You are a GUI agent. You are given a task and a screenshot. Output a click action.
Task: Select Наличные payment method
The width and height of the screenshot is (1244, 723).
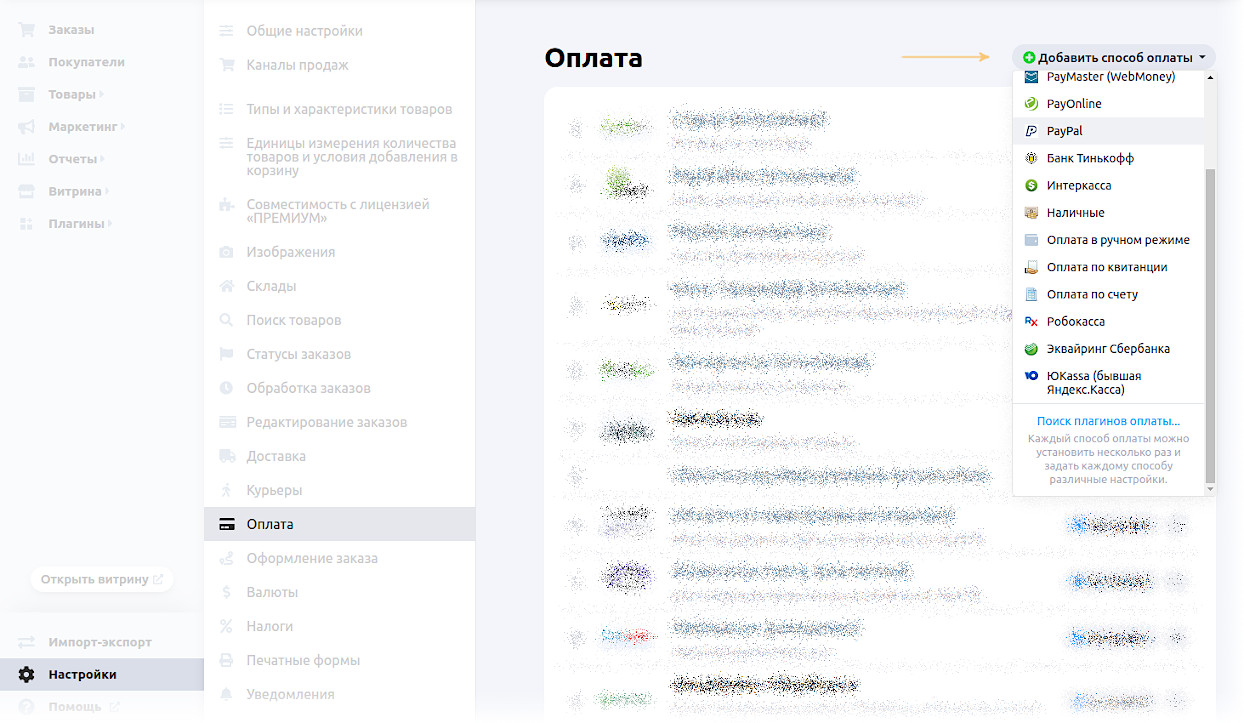(1075, 213)
